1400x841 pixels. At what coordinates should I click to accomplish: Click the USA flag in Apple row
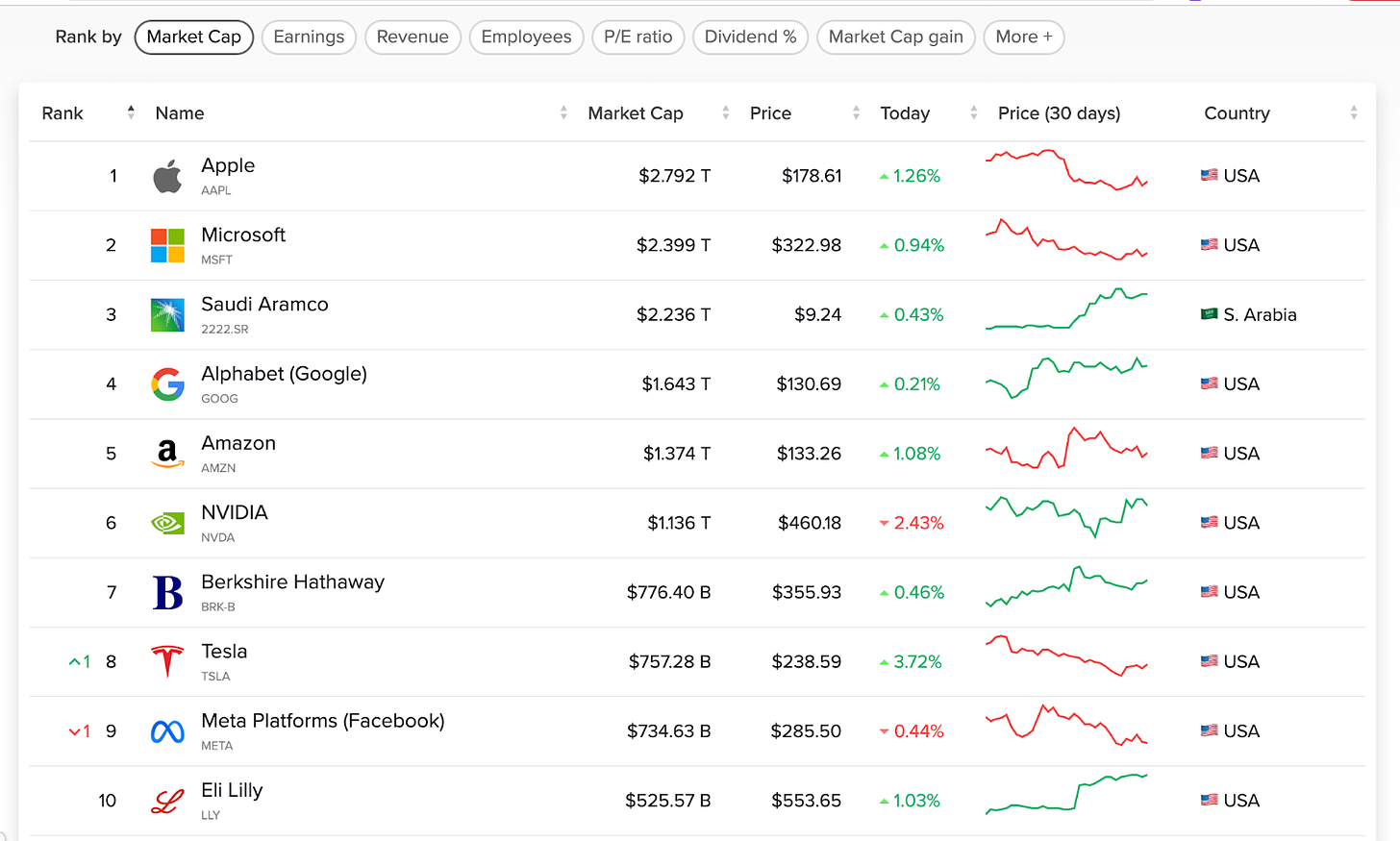click(1210, 175)
